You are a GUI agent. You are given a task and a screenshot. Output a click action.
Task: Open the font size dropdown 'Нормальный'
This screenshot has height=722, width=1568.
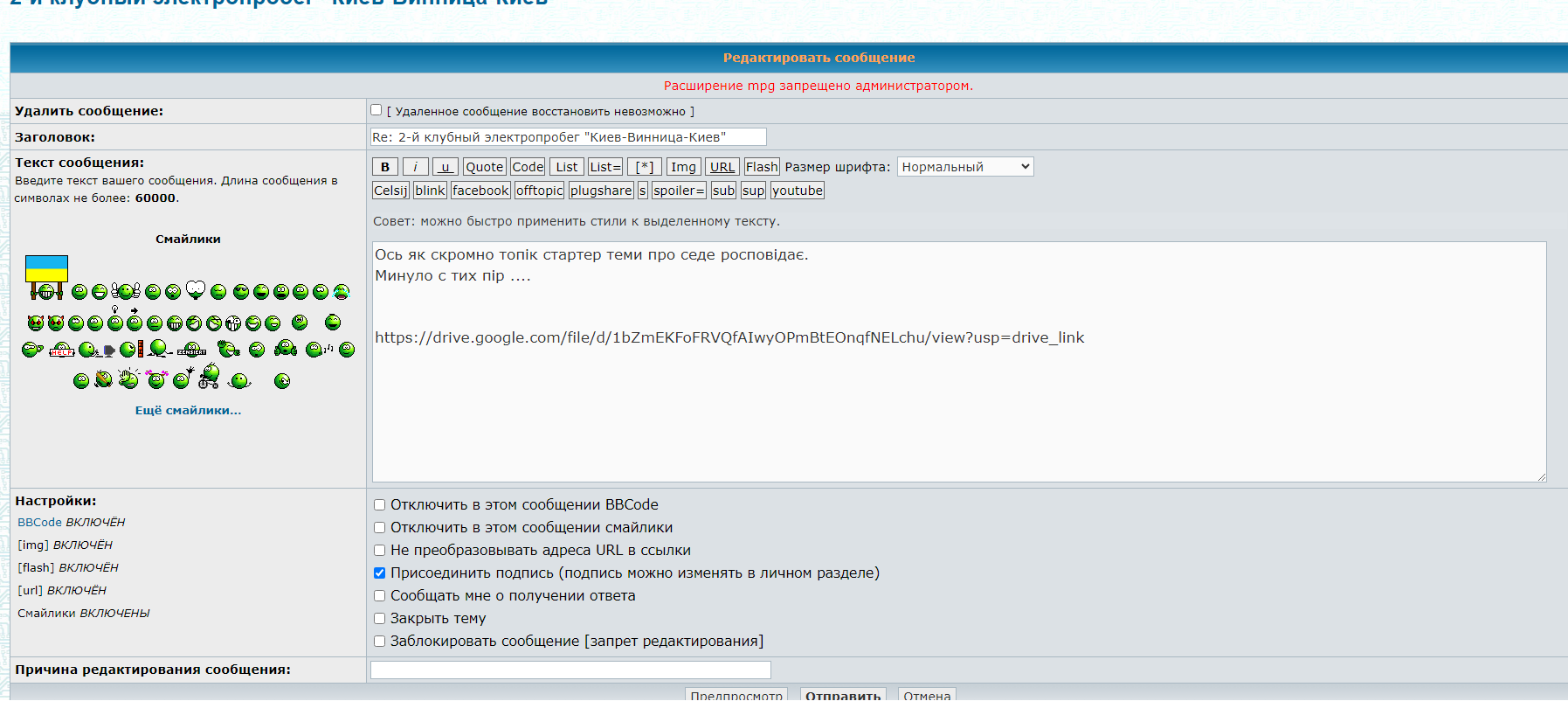tap(964, 167)
